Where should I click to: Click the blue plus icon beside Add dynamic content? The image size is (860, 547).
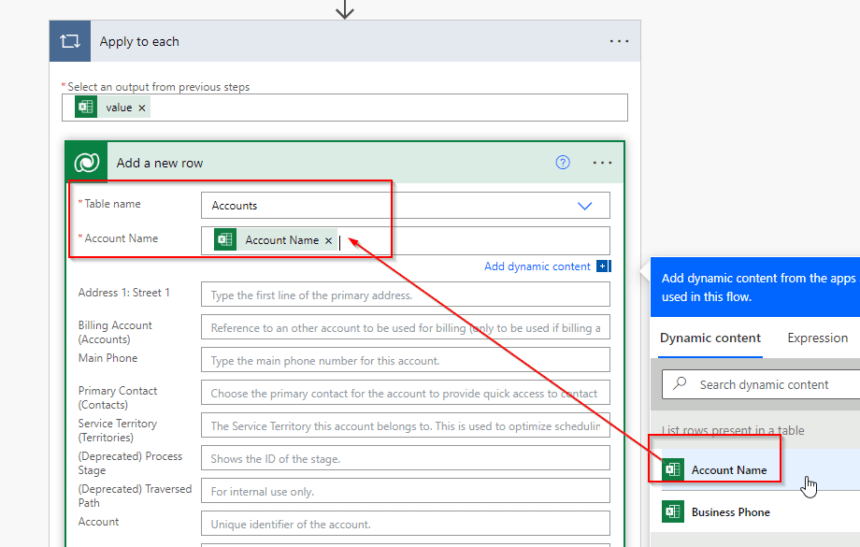(x=603, y=266)
